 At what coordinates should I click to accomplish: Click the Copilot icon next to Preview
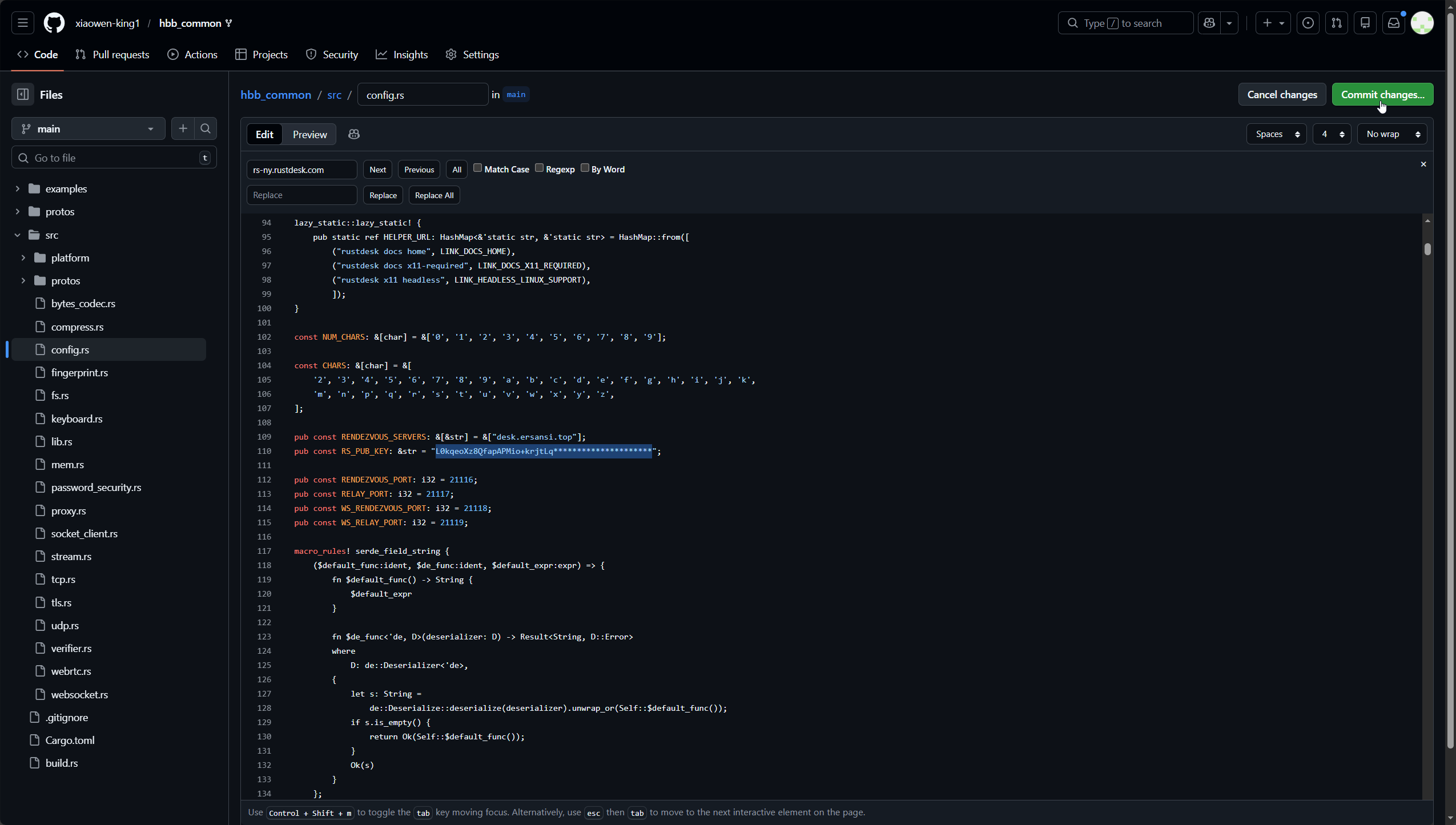[x=354, y=134]
